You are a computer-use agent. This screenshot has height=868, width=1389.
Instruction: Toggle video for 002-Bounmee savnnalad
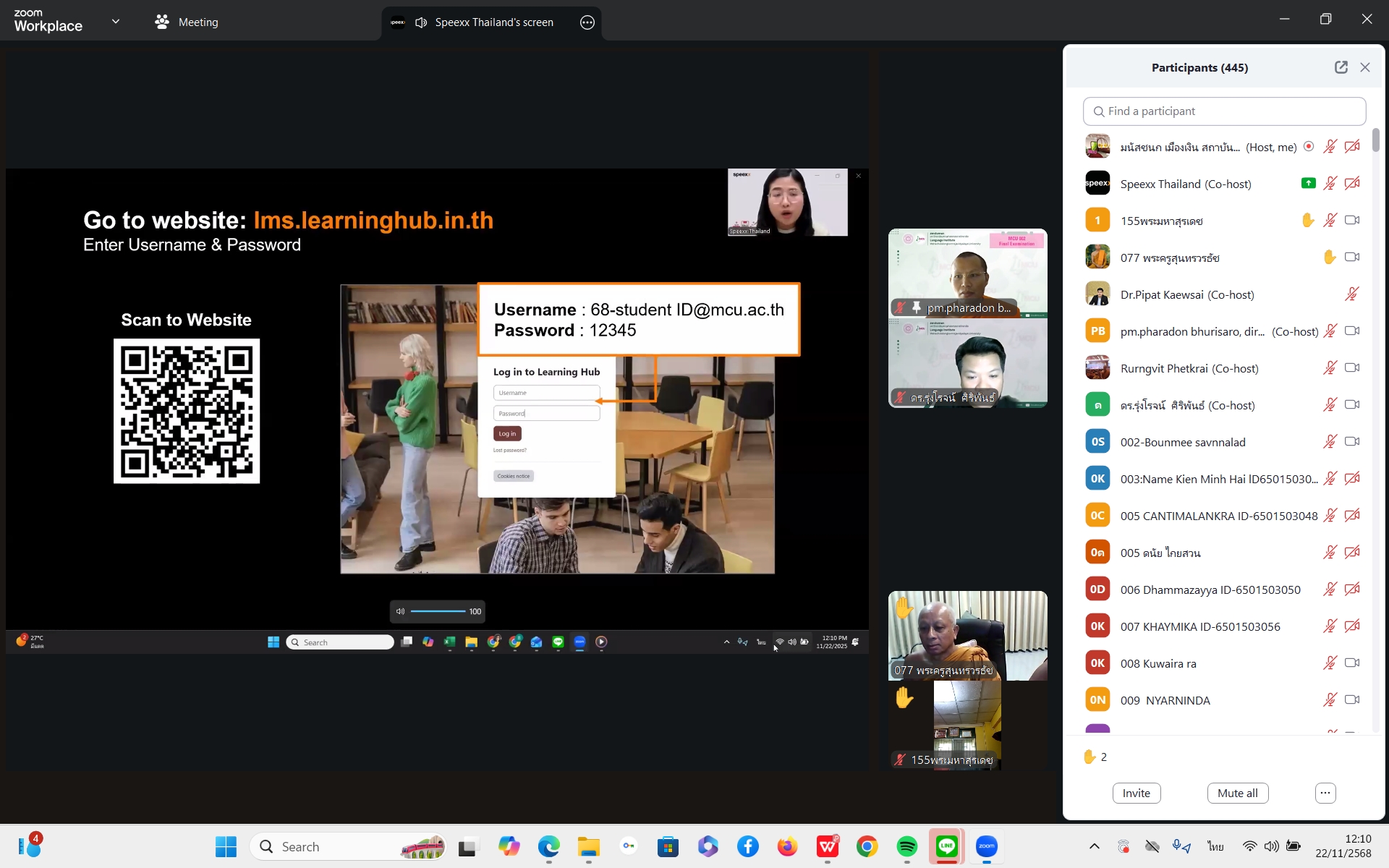tap(1351, 442)
